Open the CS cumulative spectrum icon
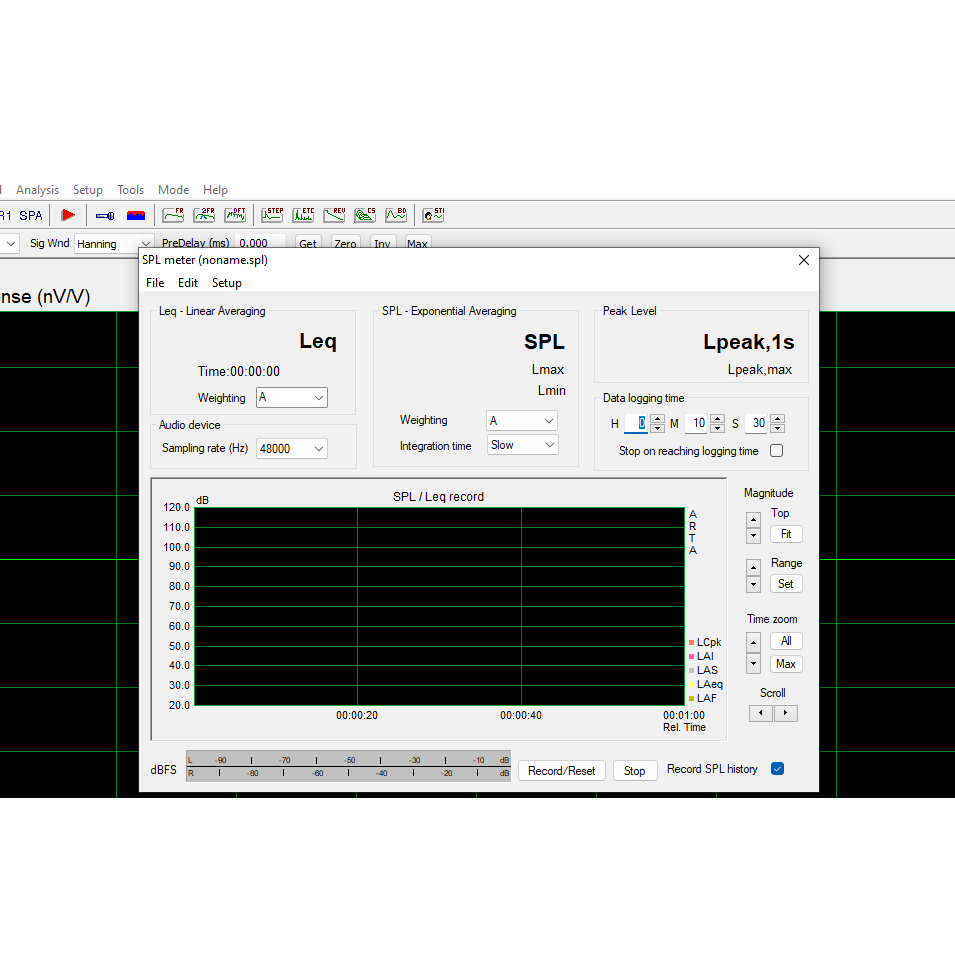The width and height of the screenshot is (955, 955). coord(365,214)
